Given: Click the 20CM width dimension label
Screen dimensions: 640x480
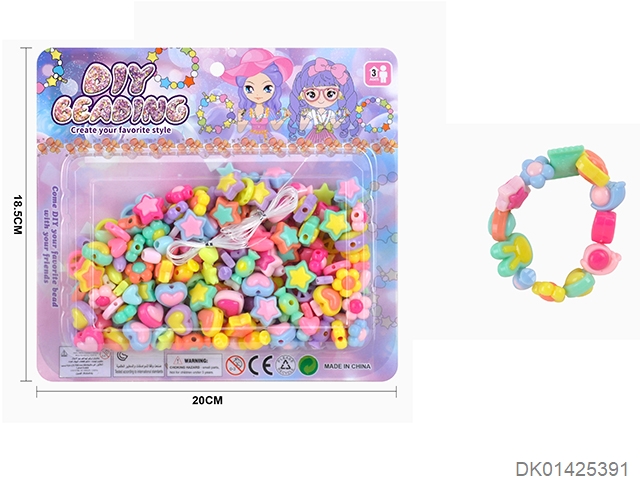Looking at the screenshot, I should pos(207,400).
